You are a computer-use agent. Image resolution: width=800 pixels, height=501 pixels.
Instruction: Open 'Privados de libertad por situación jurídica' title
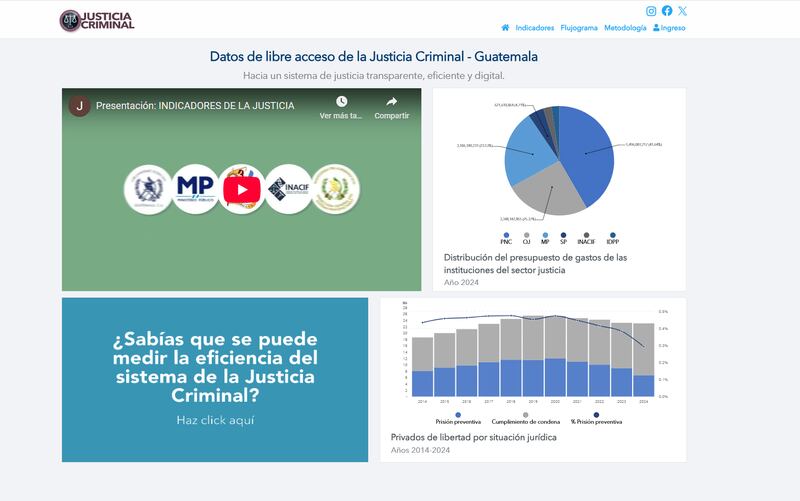click(473, 437)
